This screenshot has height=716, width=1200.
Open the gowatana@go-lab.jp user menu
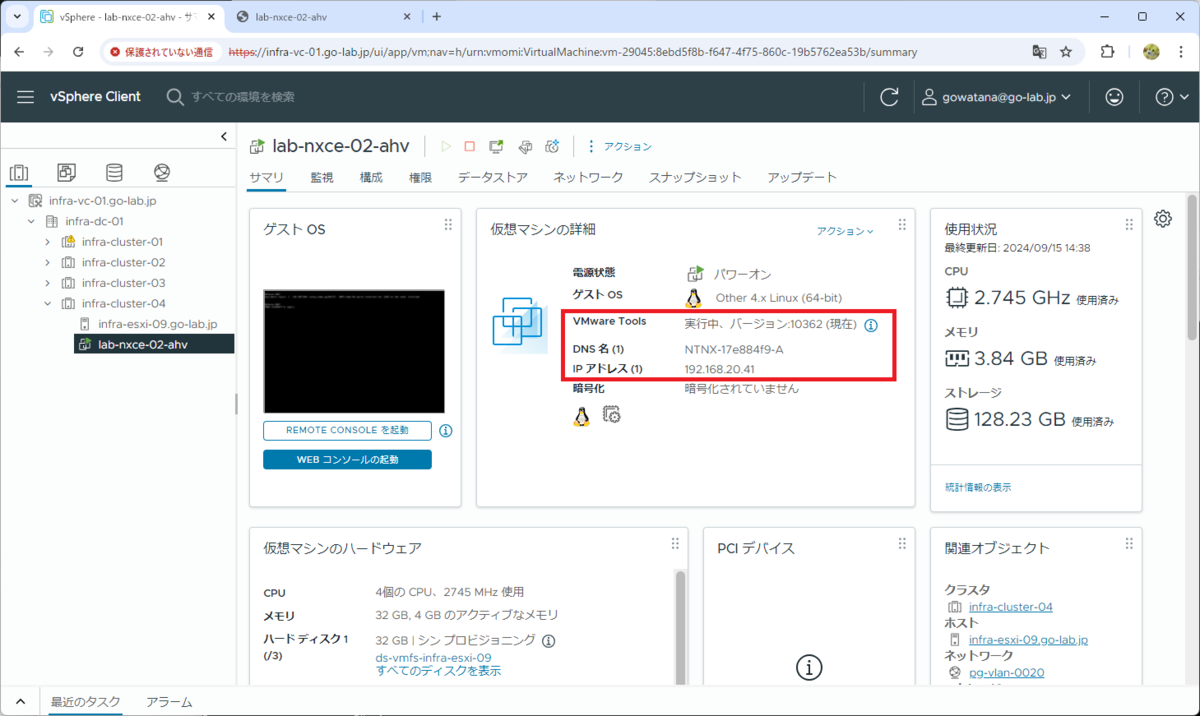pyautogui.click(x=996, y=97)
